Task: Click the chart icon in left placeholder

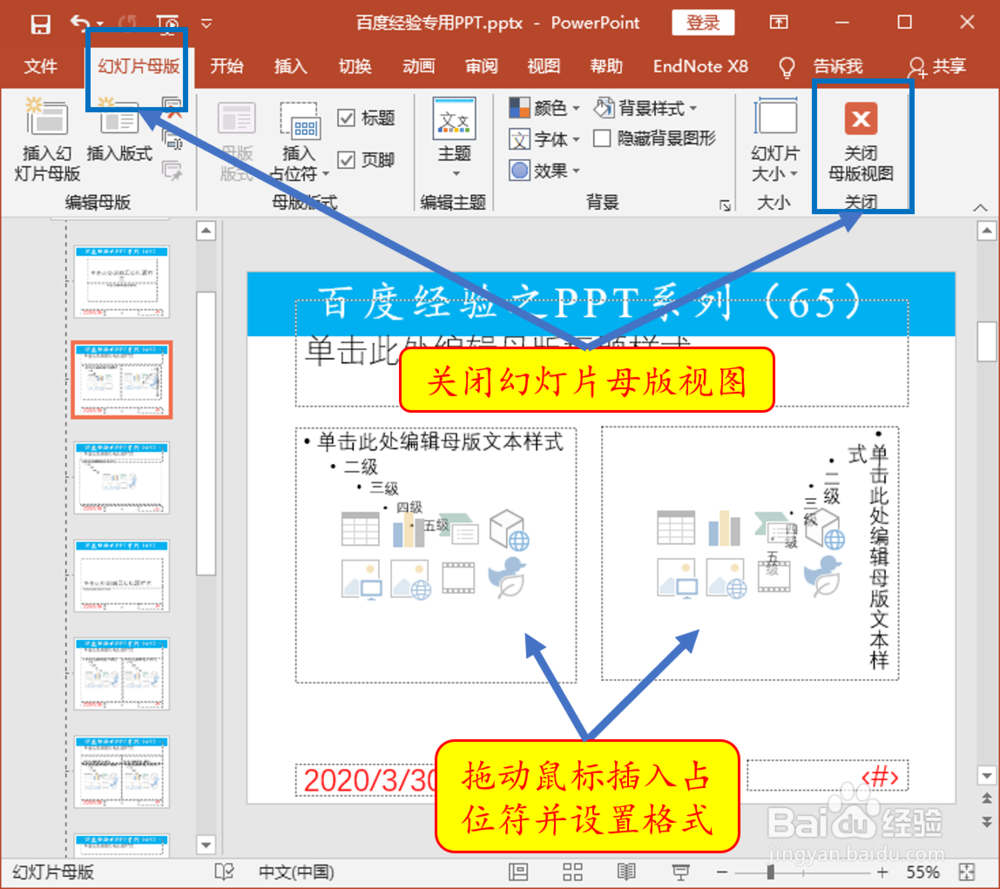Action: (x=409, y=529)
